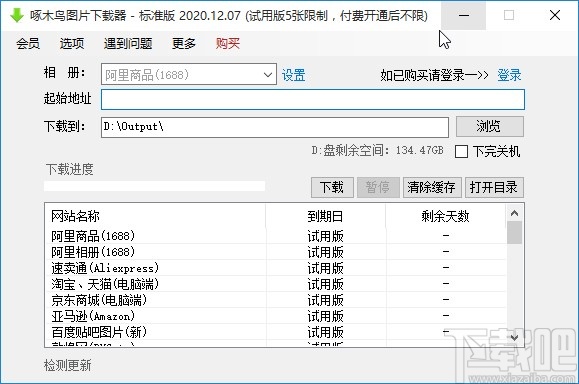Open the red 购买 menu
This screenshot has width=579, height=384.
(228, 44)
